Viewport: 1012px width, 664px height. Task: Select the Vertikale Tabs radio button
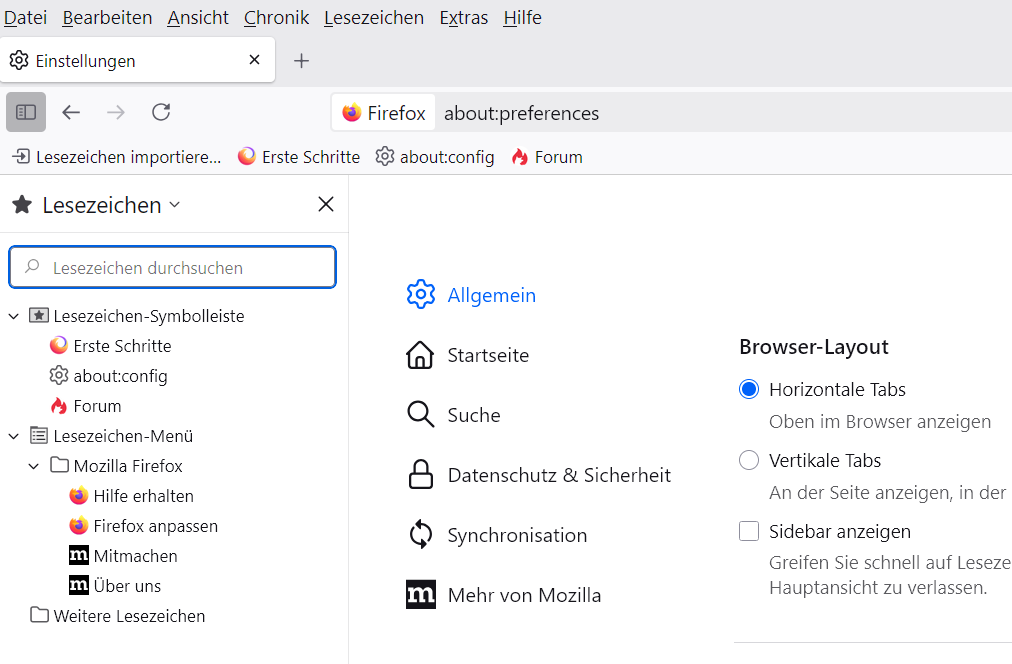click(749, 460)
